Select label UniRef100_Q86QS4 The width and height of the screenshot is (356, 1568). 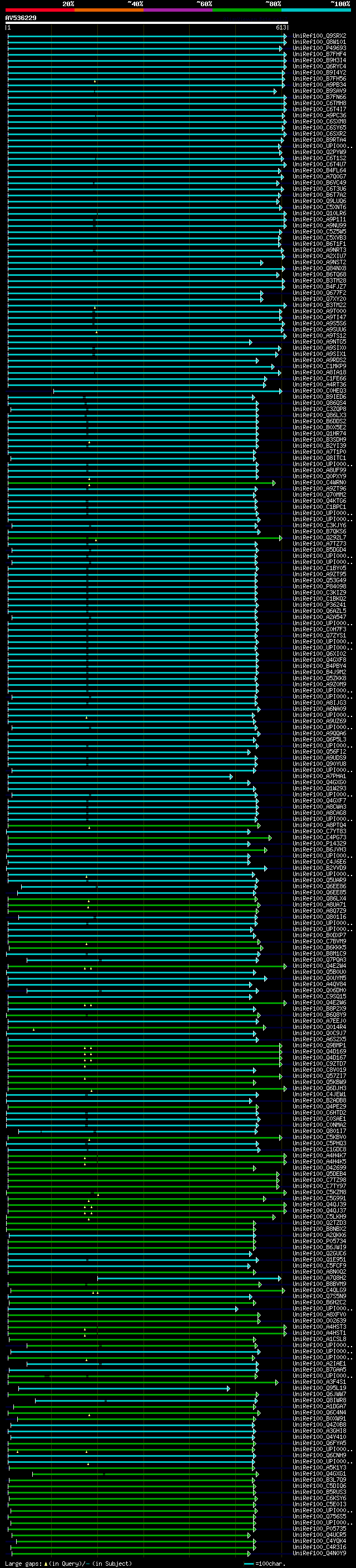coord(319,403)
